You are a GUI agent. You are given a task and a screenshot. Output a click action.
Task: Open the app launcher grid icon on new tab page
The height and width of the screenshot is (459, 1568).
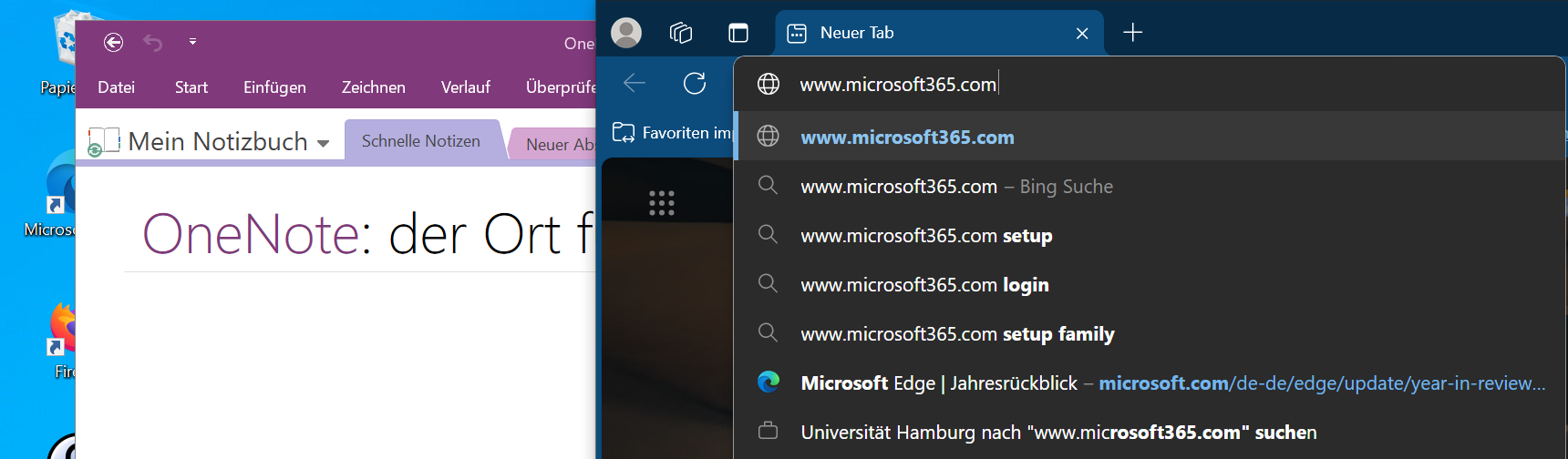click(662, 203)
